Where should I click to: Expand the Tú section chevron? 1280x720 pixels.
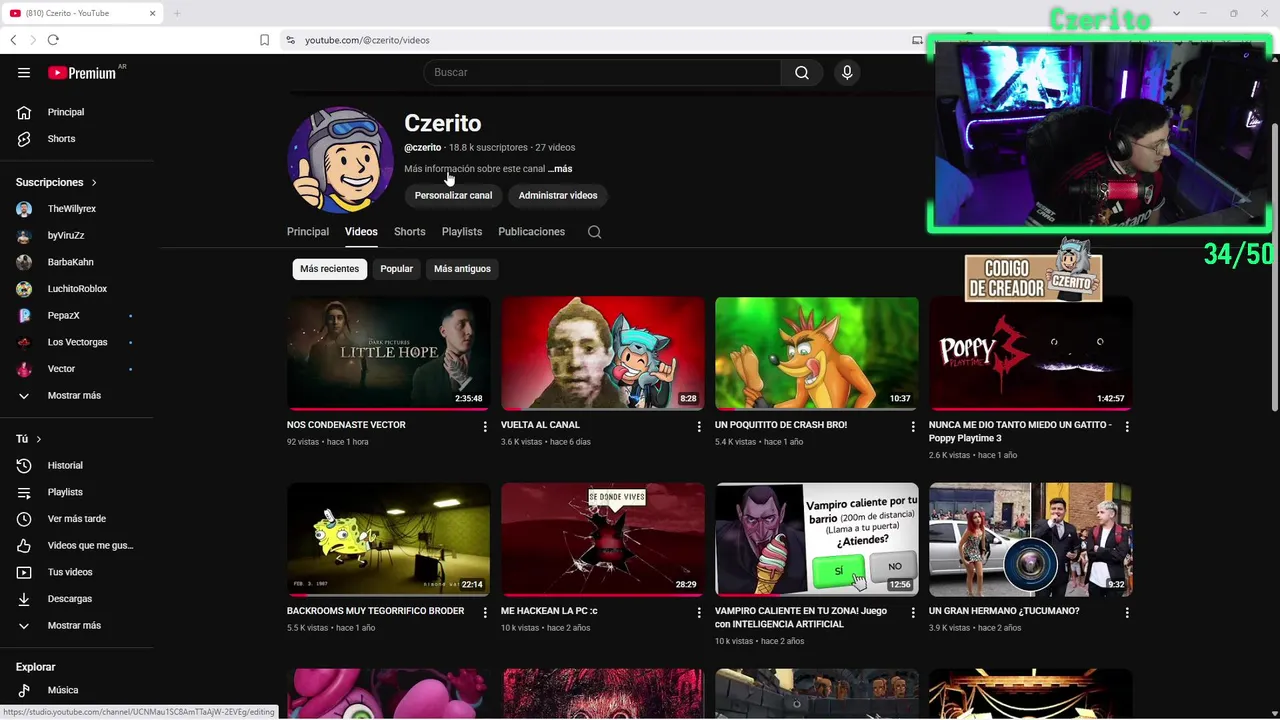(x=39, y=439)
